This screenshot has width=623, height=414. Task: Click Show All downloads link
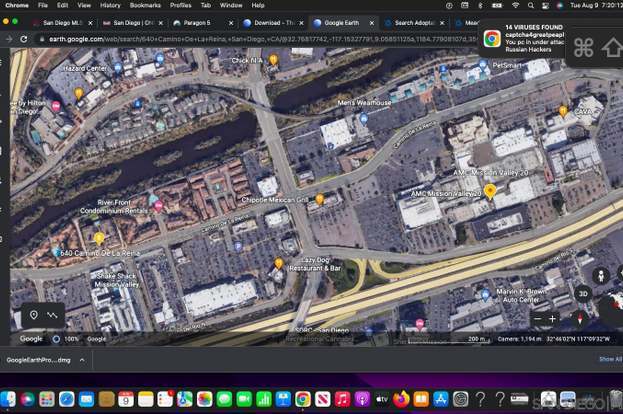pyautogui.click(x=610, y=359)
